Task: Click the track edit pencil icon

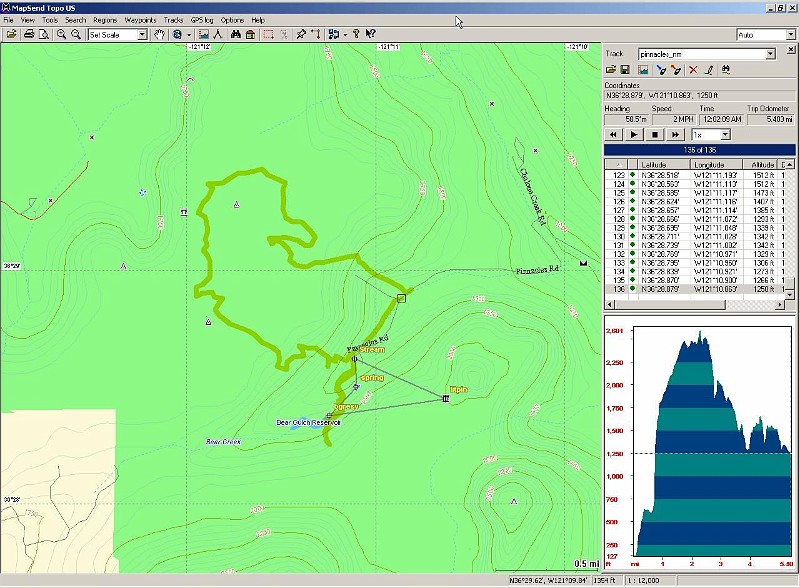Action: [x=709, y=69]
